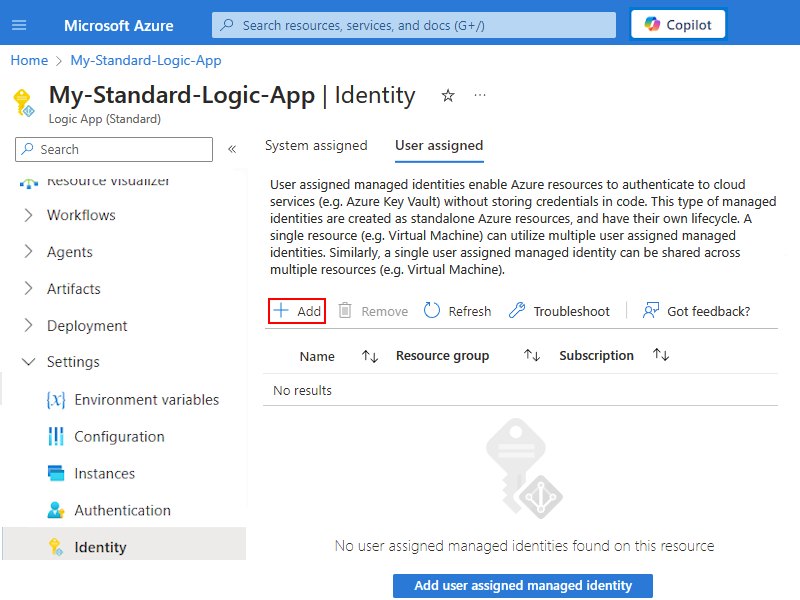Click the Copilot button
This screenshot has height=600, width=800.
click(678, 24)
